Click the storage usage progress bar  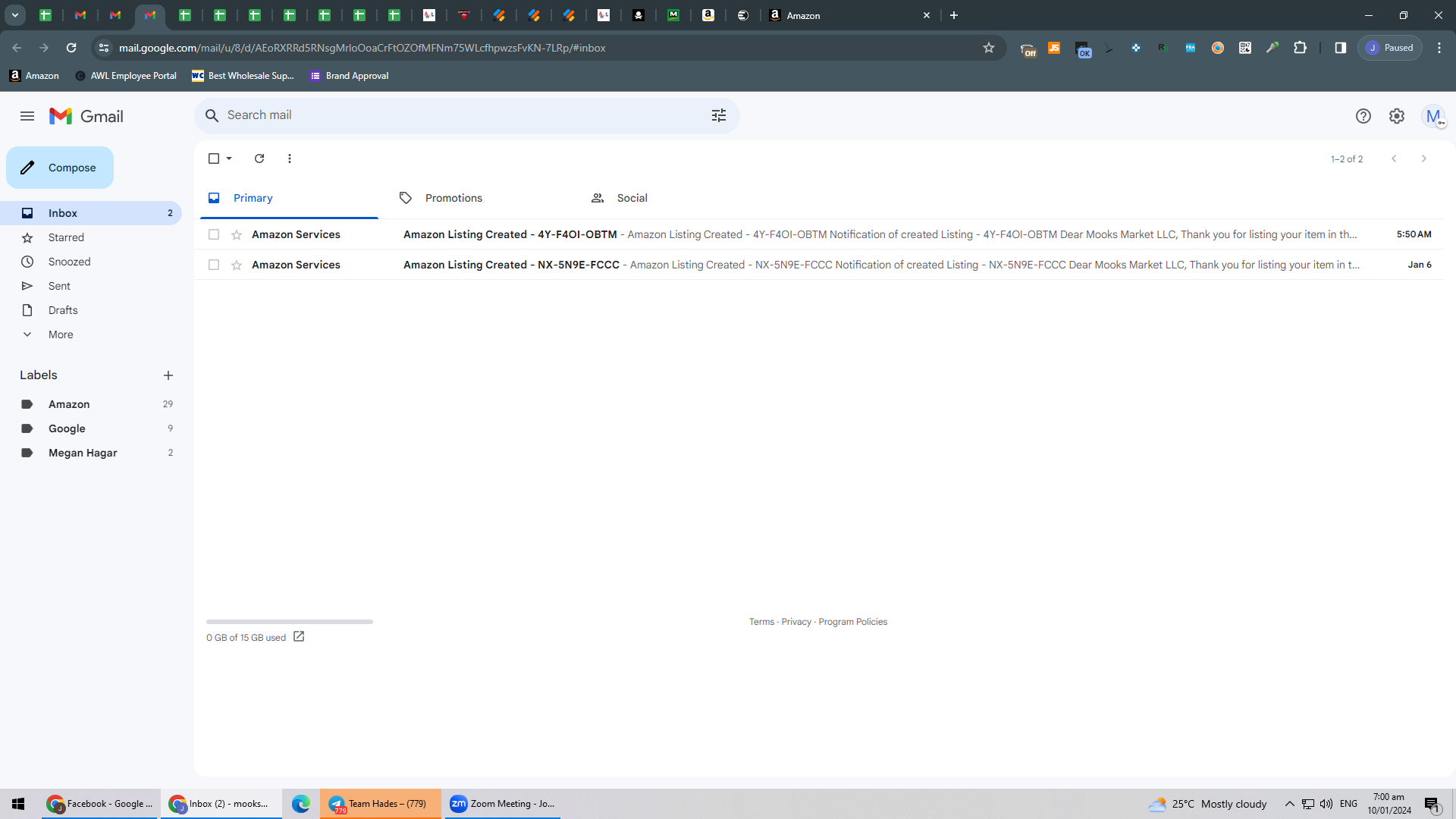pyautogui.click(x=290, y=622)
